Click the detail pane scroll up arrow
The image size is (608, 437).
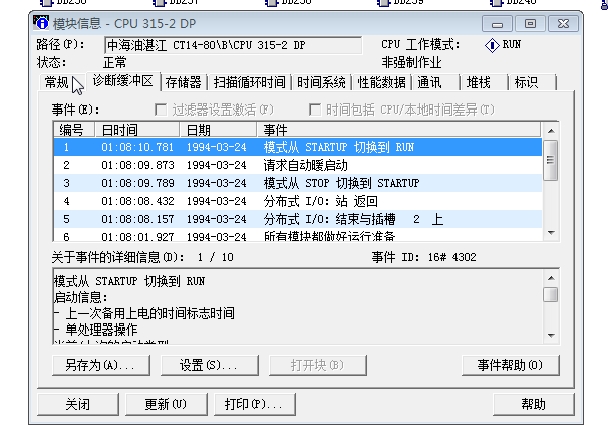pyautogui.click(x=551, y=278)
